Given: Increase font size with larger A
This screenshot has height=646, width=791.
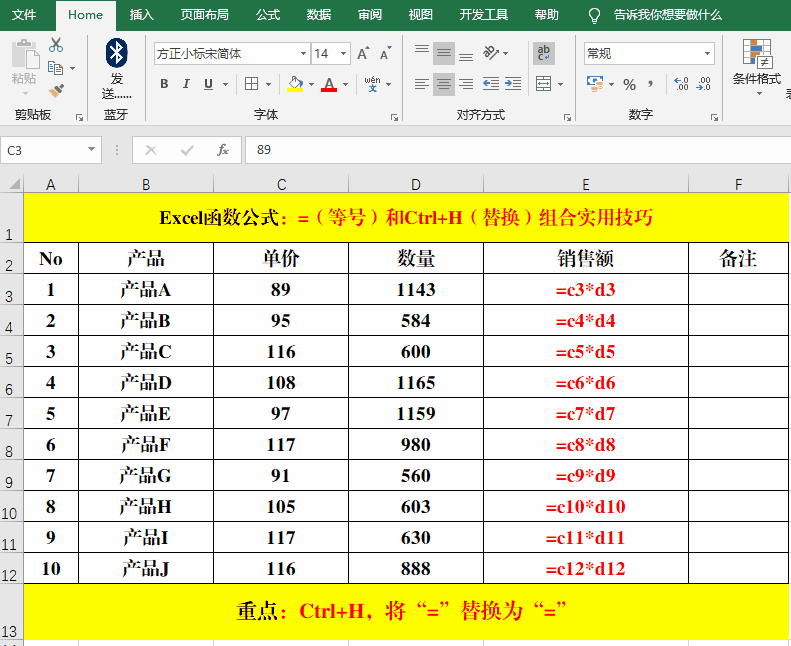Looking at the screenshot, I should tap(363, 53).
